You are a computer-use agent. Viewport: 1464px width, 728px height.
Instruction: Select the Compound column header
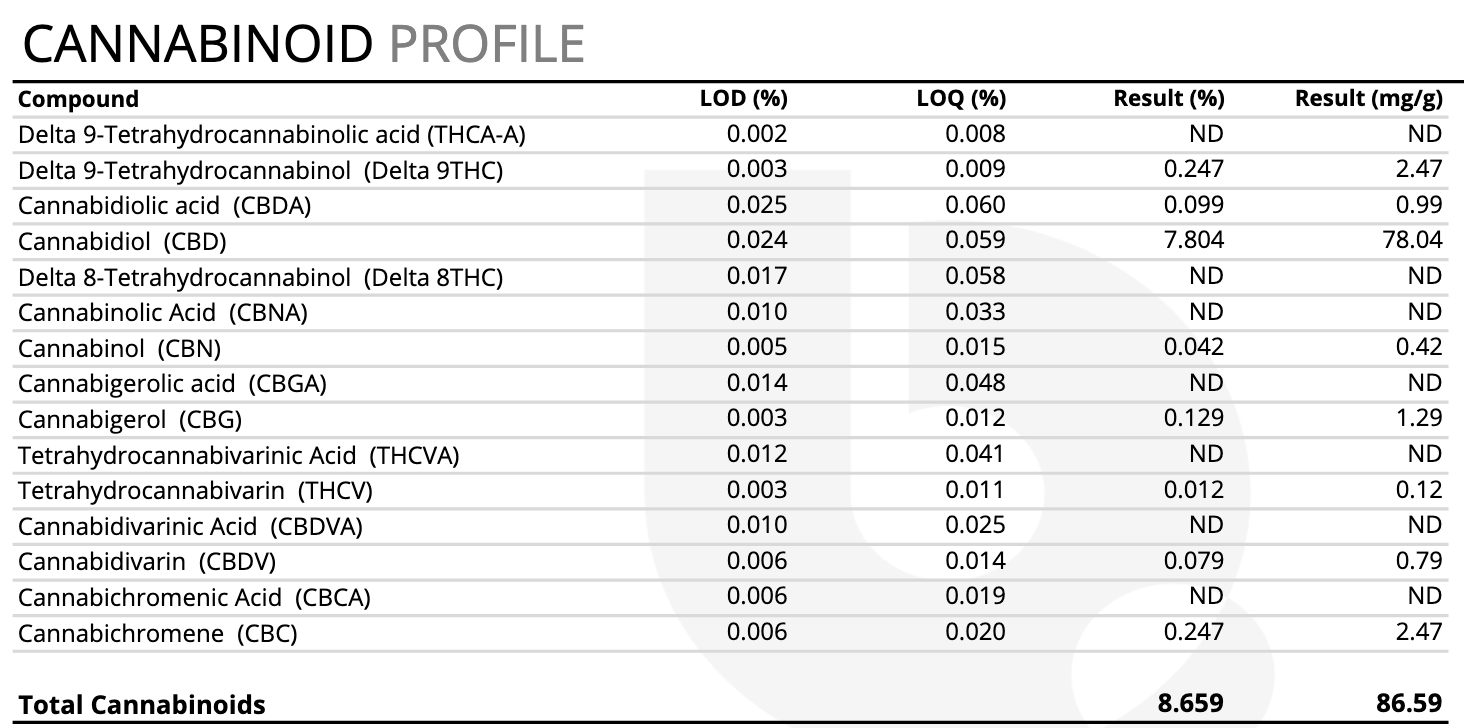click(x=78, y=99)
